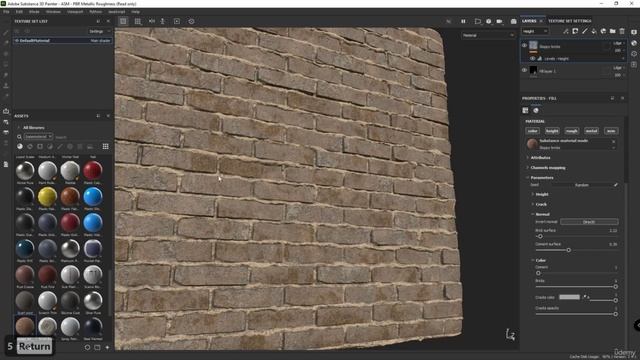Toggle visibility of the Sloppy bricks layer
The height and width of the screenshot is (360, 640).
click(x=524, y=45)
